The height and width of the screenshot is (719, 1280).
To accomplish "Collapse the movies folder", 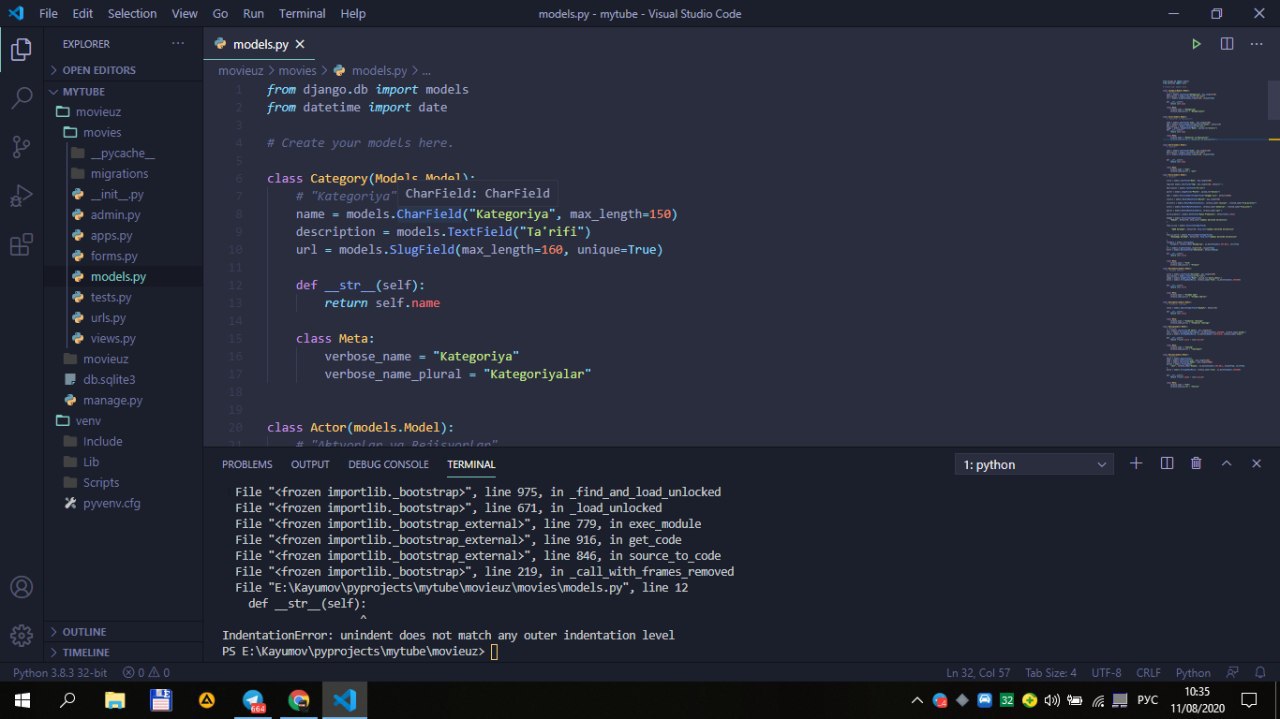I will point(125,132).
